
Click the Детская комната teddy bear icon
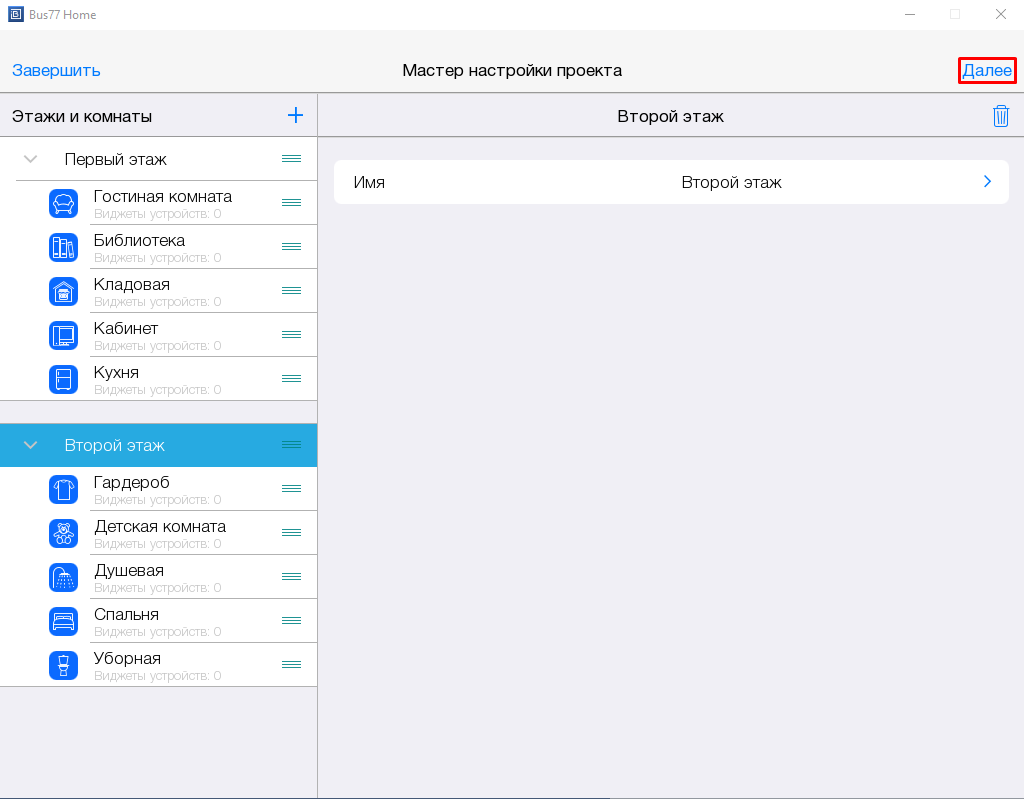pyautogui.click(x=63, y=533)
